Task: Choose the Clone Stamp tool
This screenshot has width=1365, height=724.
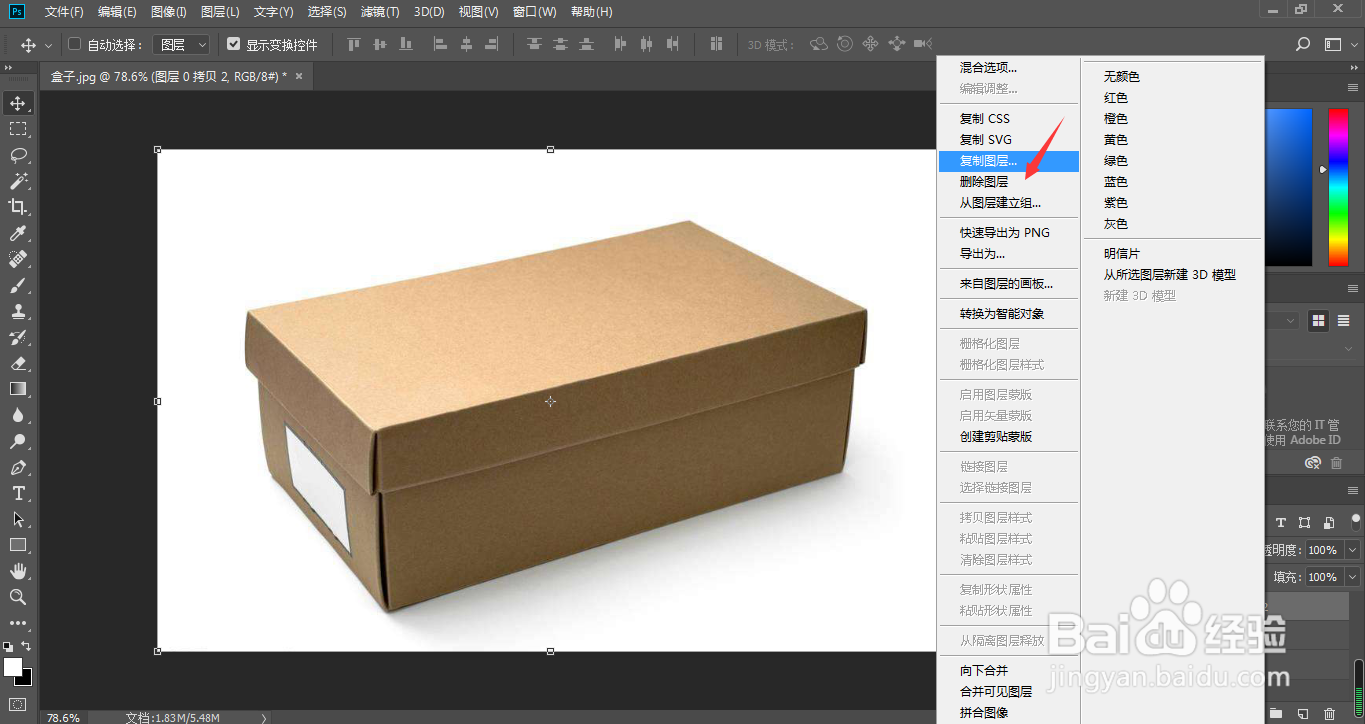Action: pyautogui.click(x=18, y=311)
